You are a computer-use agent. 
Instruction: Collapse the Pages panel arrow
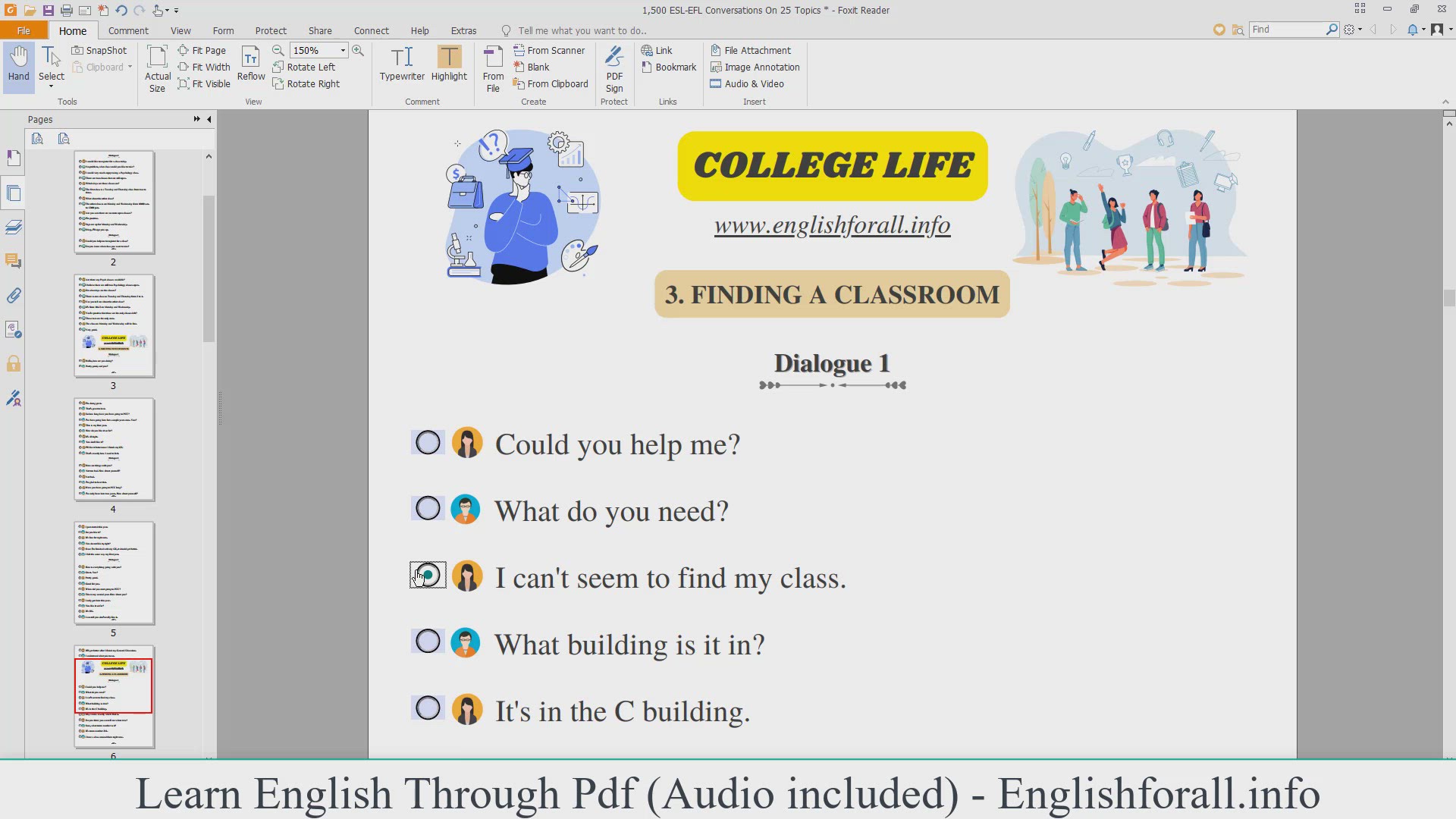[209, 119]
